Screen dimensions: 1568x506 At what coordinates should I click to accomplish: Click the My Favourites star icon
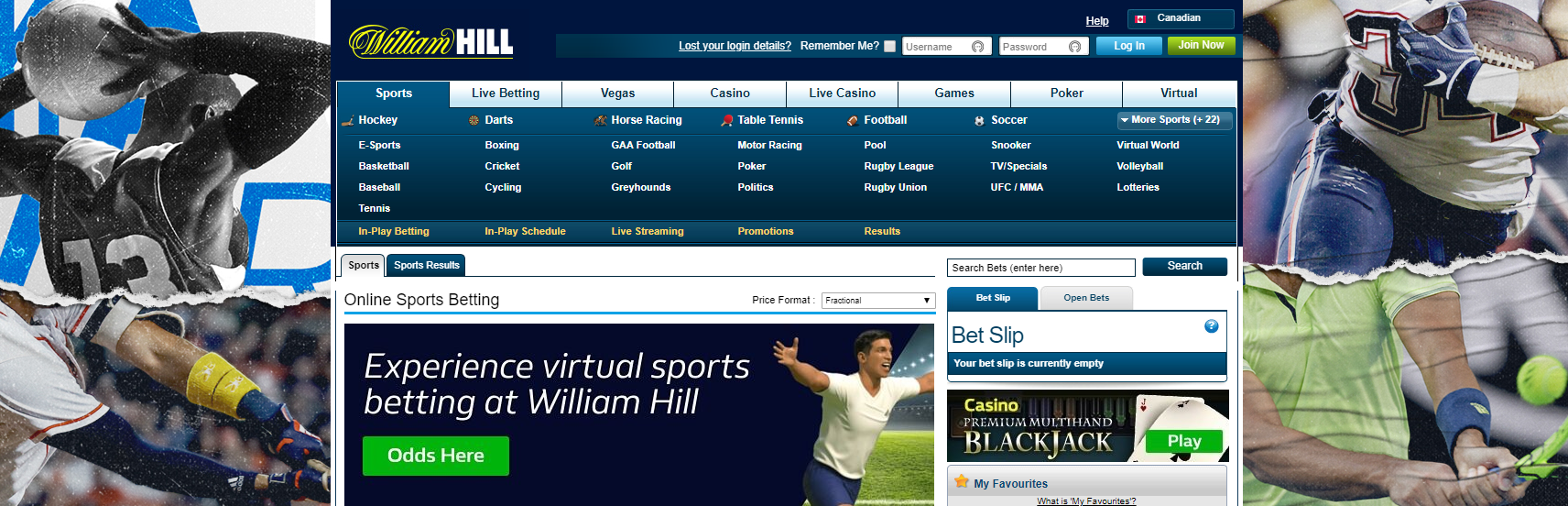[x=962, y=481]
